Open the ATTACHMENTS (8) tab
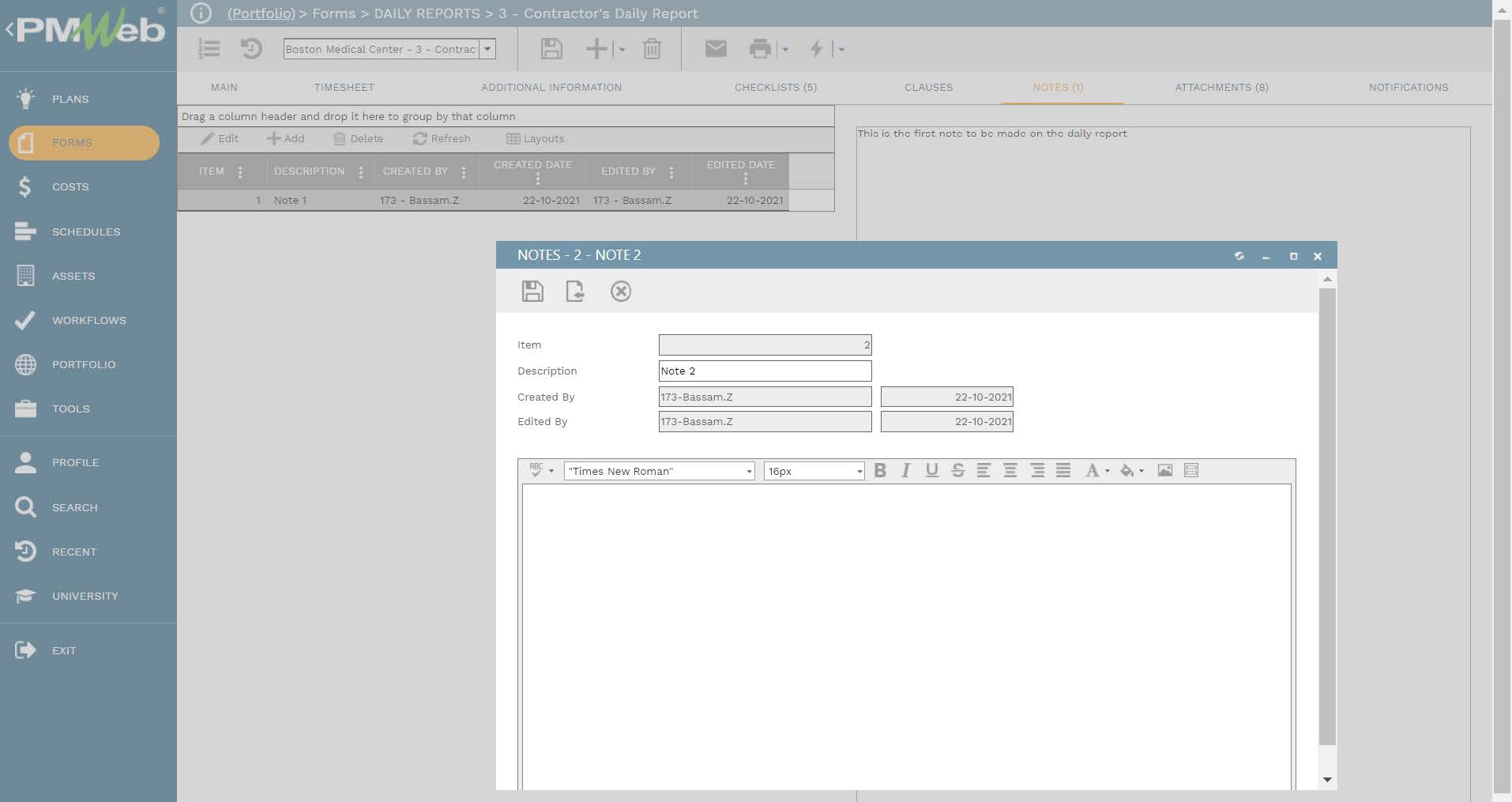Image resolution: width=1512 pixels, height=802 pixels. (1221, 87)
